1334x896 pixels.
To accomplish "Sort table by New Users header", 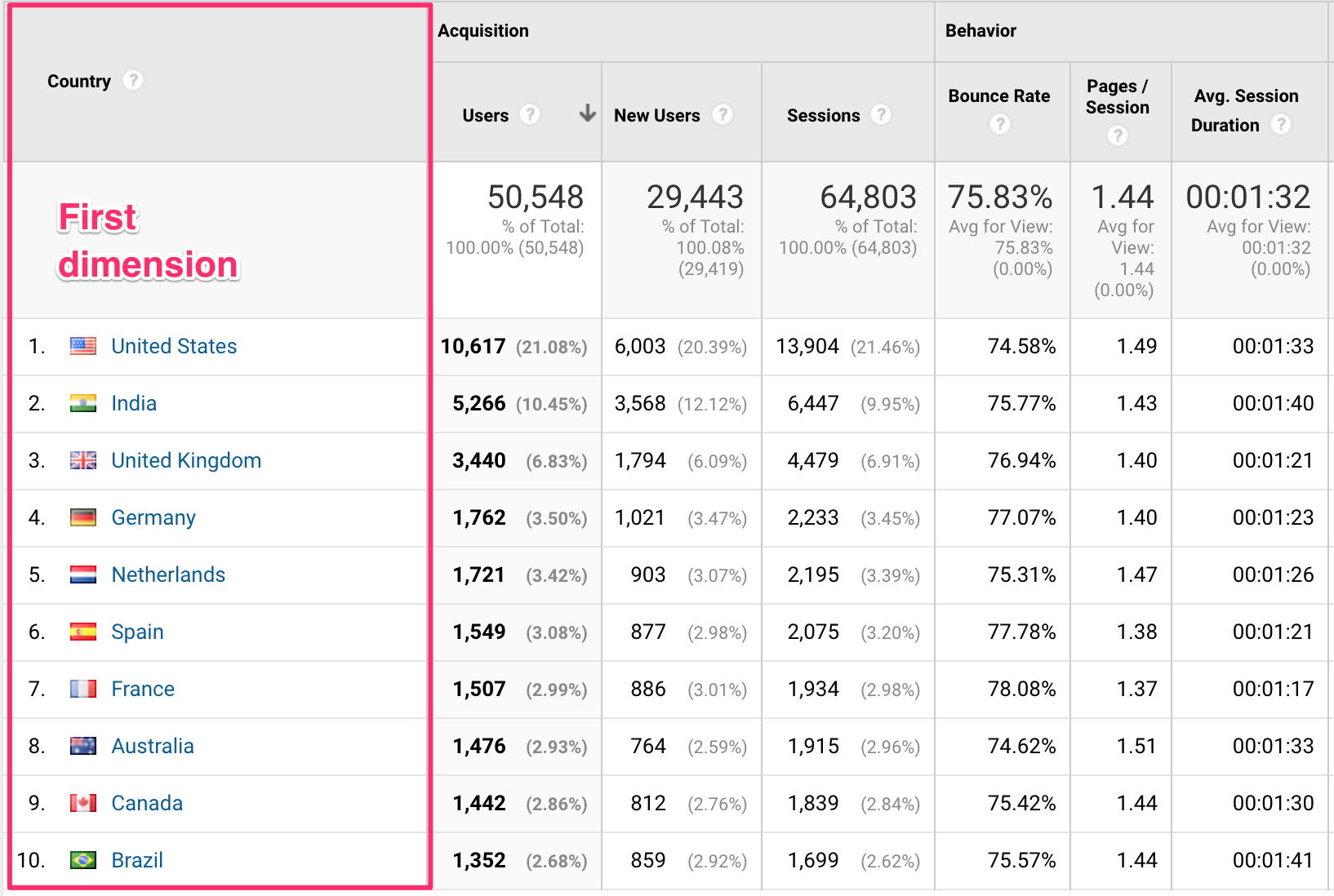I will pyautogui.click(x=656, y=116).
